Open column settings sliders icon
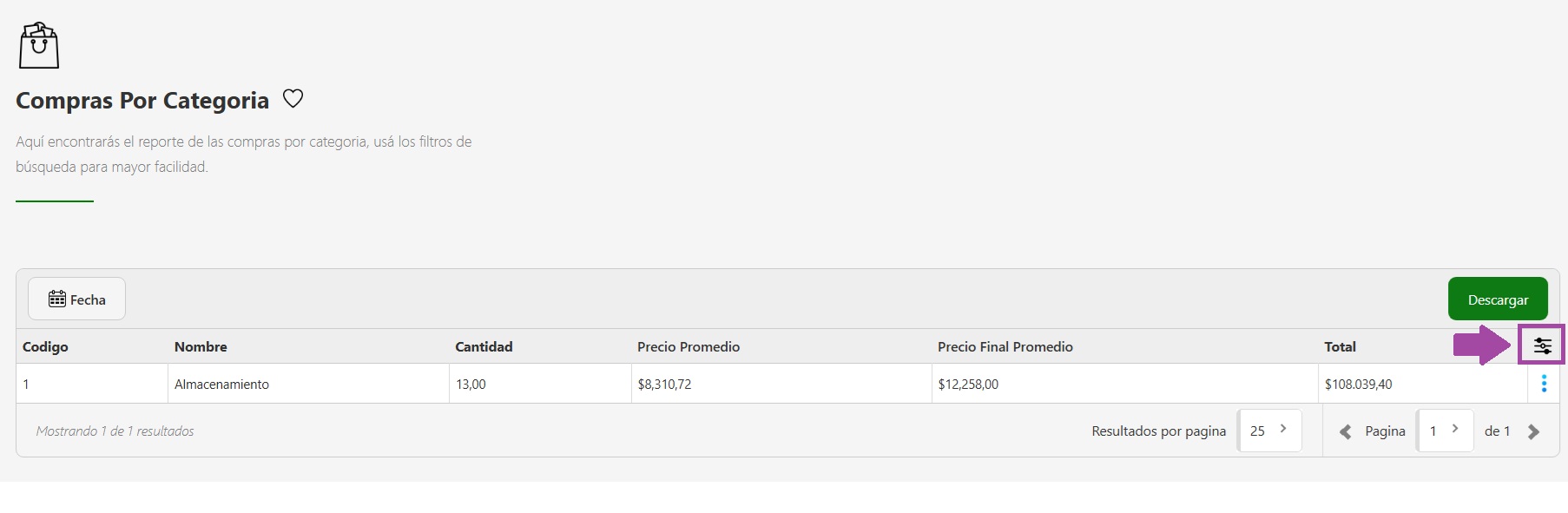 click(x=1542, y=345)
